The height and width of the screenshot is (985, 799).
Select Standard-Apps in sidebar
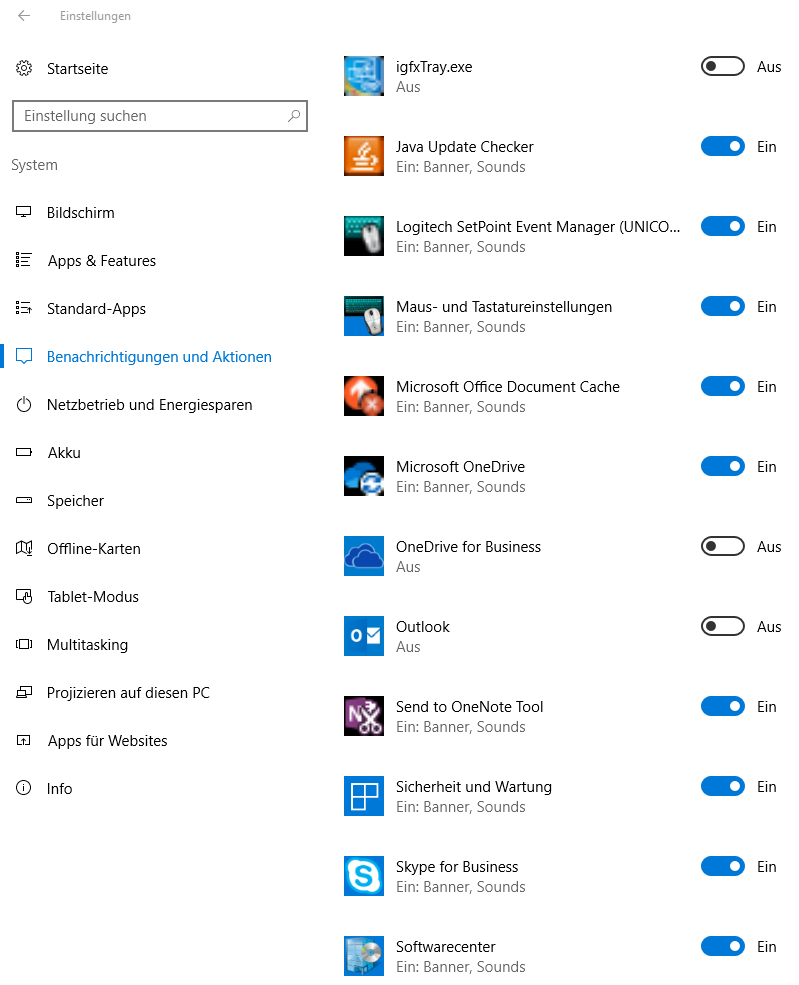click(96, 308)
